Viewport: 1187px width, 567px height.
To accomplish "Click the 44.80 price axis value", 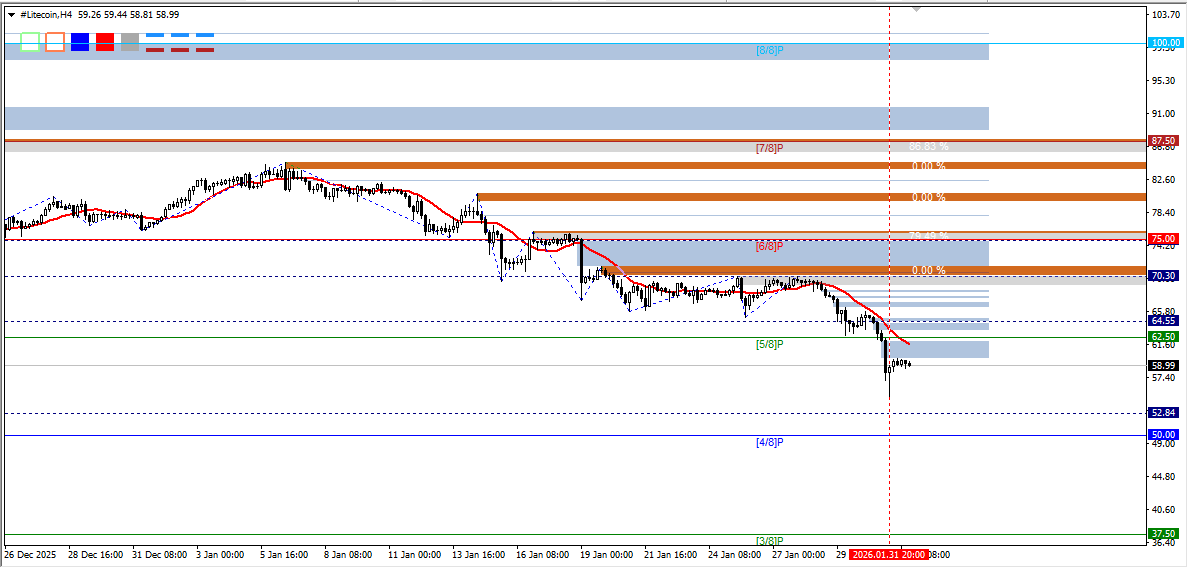I will point(1164,476).
